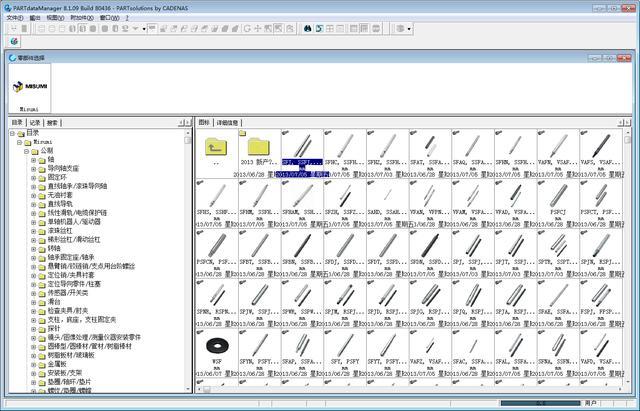
Task: Expand the 传感器/开关类 tree node
Action: (x=33, y=291)
